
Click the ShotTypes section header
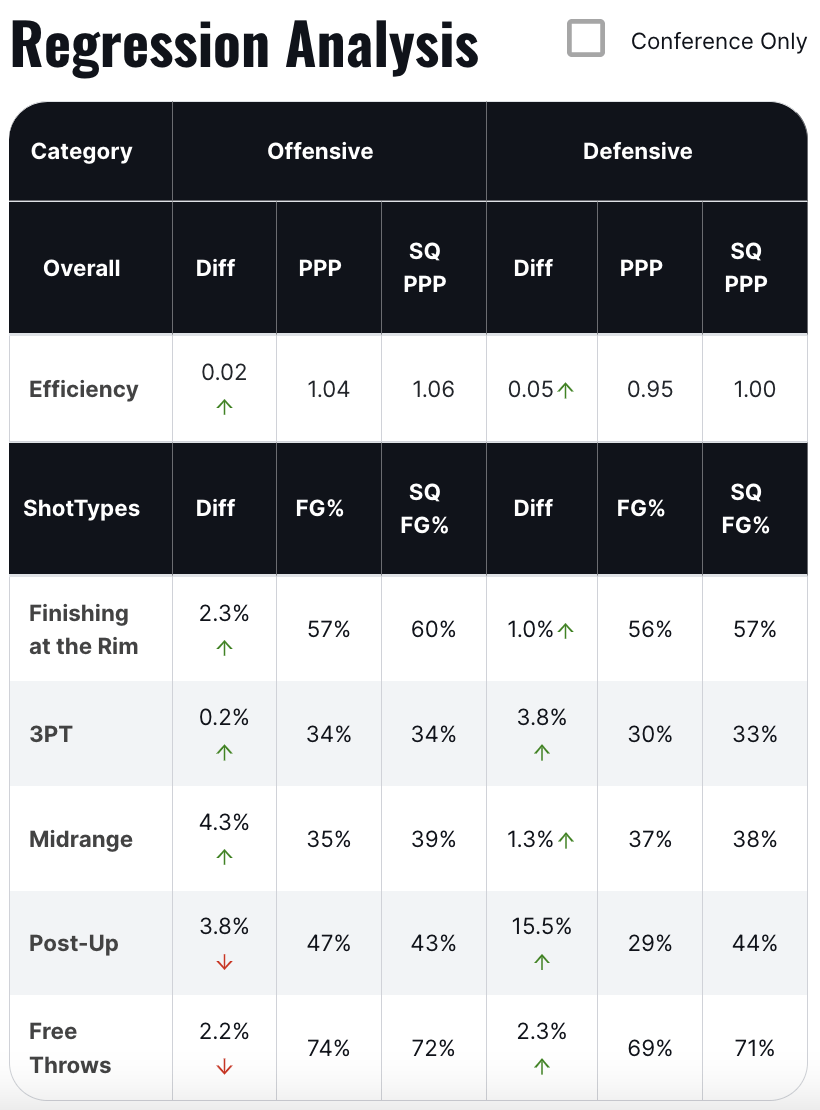coord(81,508)
